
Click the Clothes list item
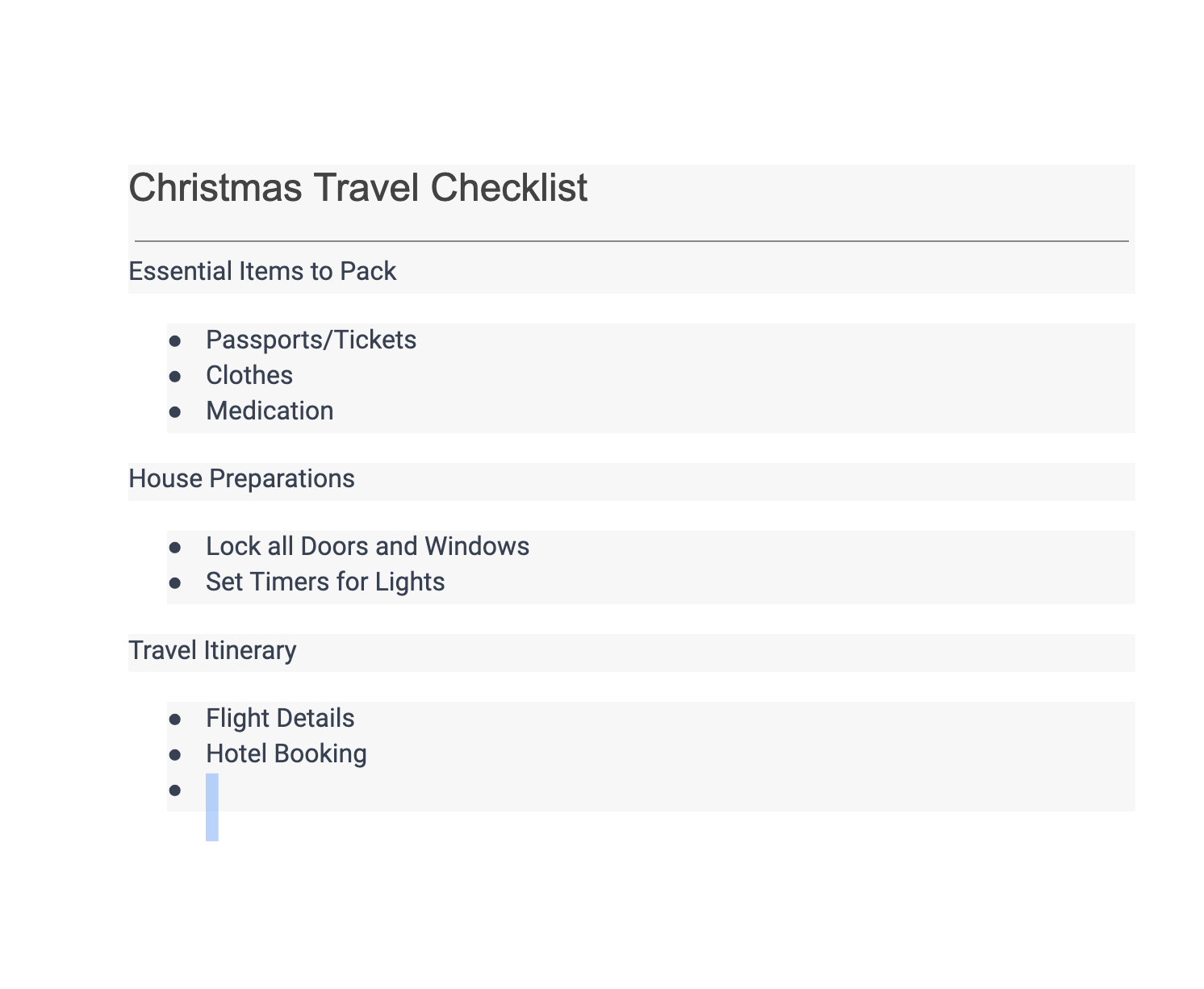pos(249,375)
